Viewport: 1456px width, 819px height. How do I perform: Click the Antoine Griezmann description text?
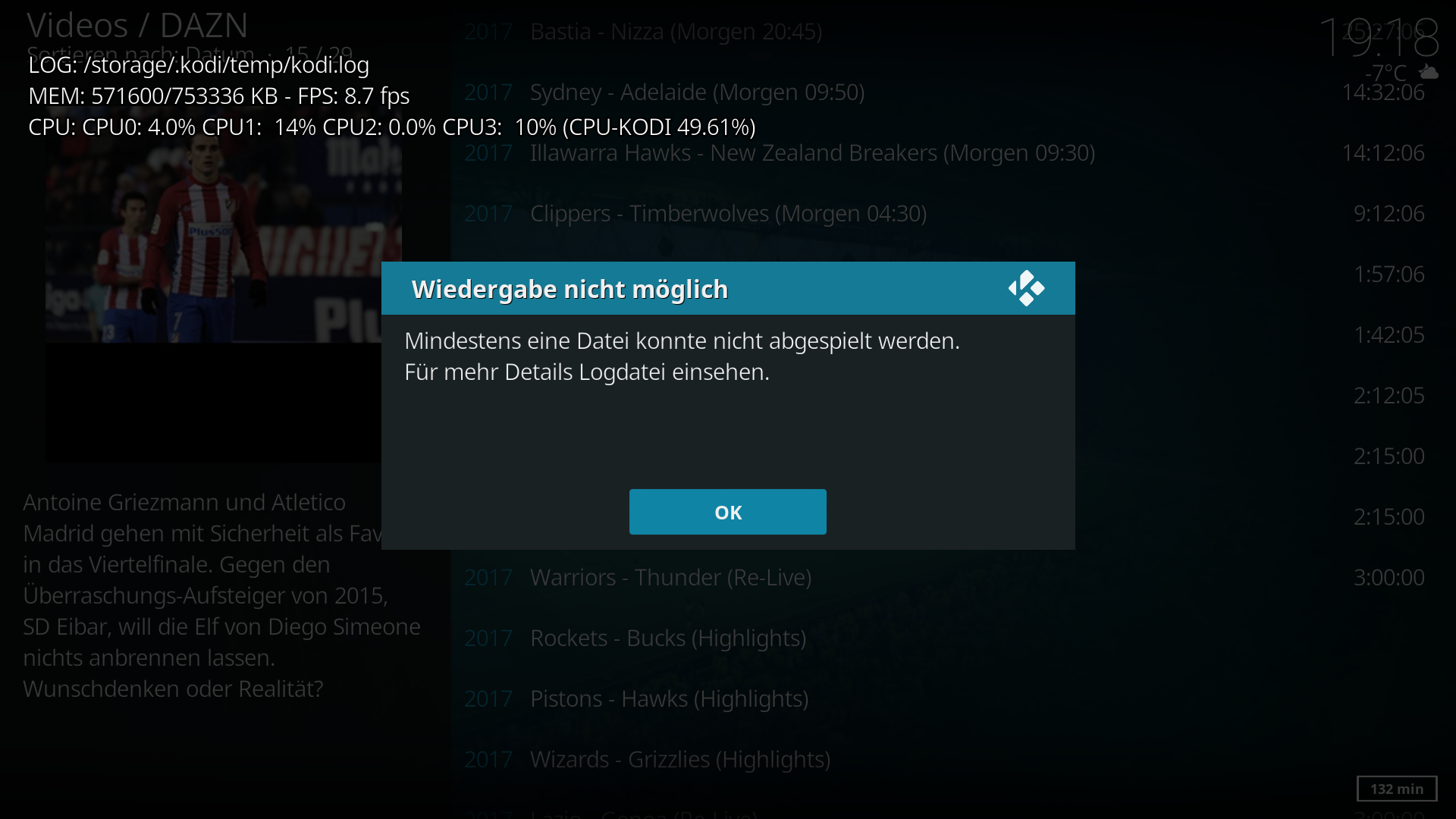click(221, 595)
